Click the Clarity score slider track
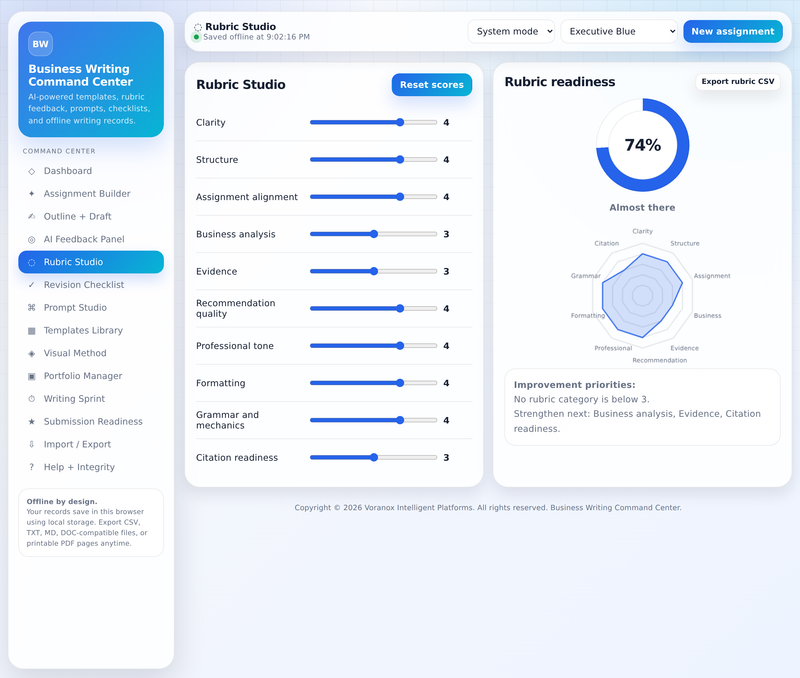Viewport: 800px width, 678px height. click(x=373, y=122)
